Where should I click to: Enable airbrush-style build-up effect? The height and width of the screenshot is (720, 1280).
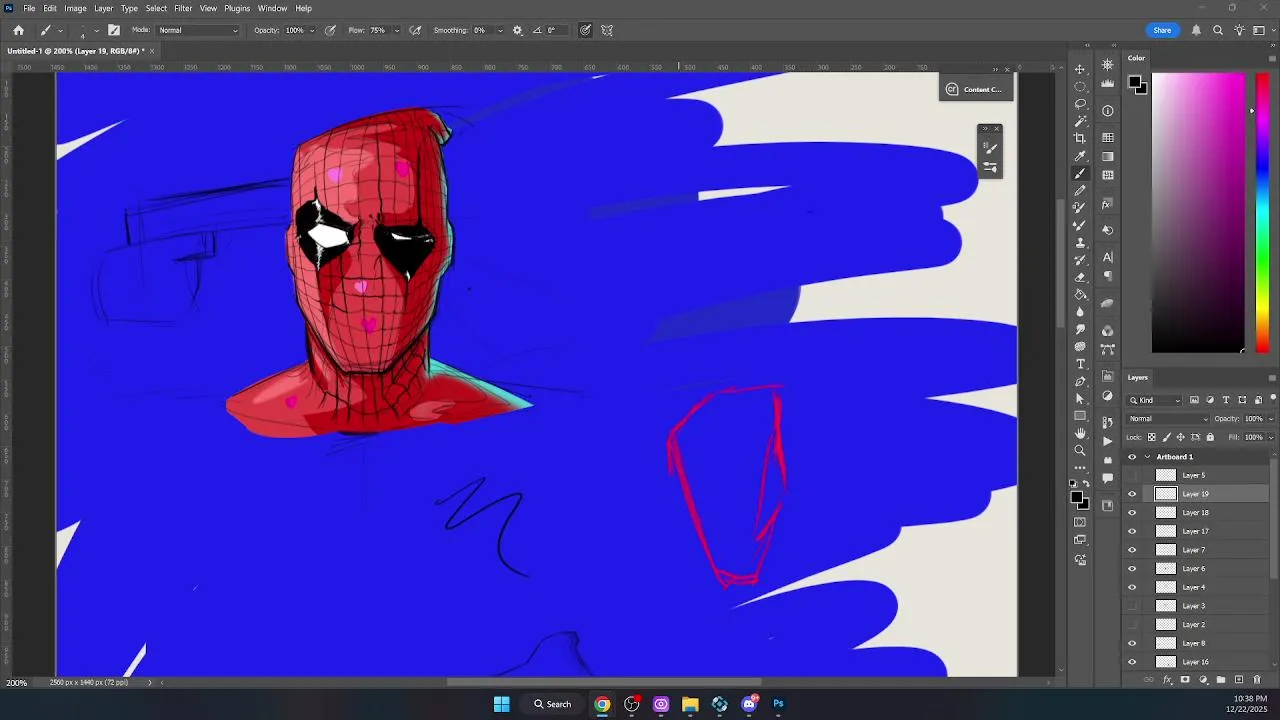point(415,30)
